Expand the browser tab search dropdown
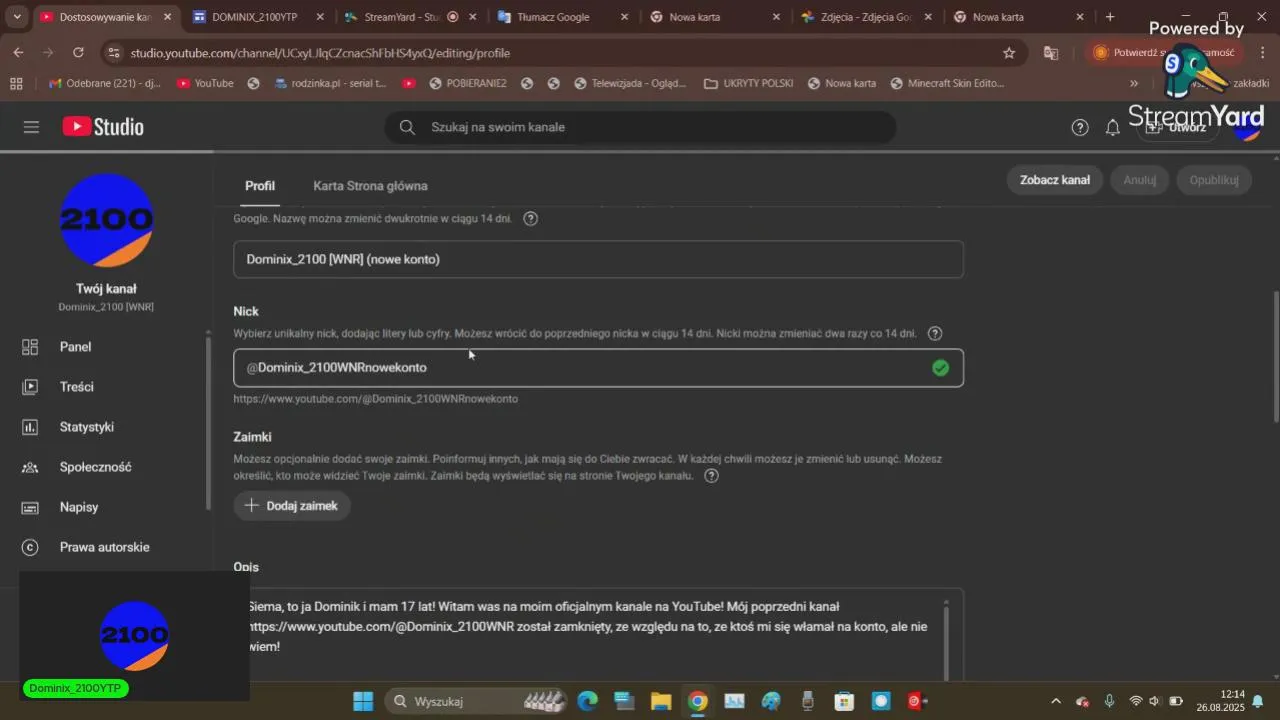 tap(16, 17)
